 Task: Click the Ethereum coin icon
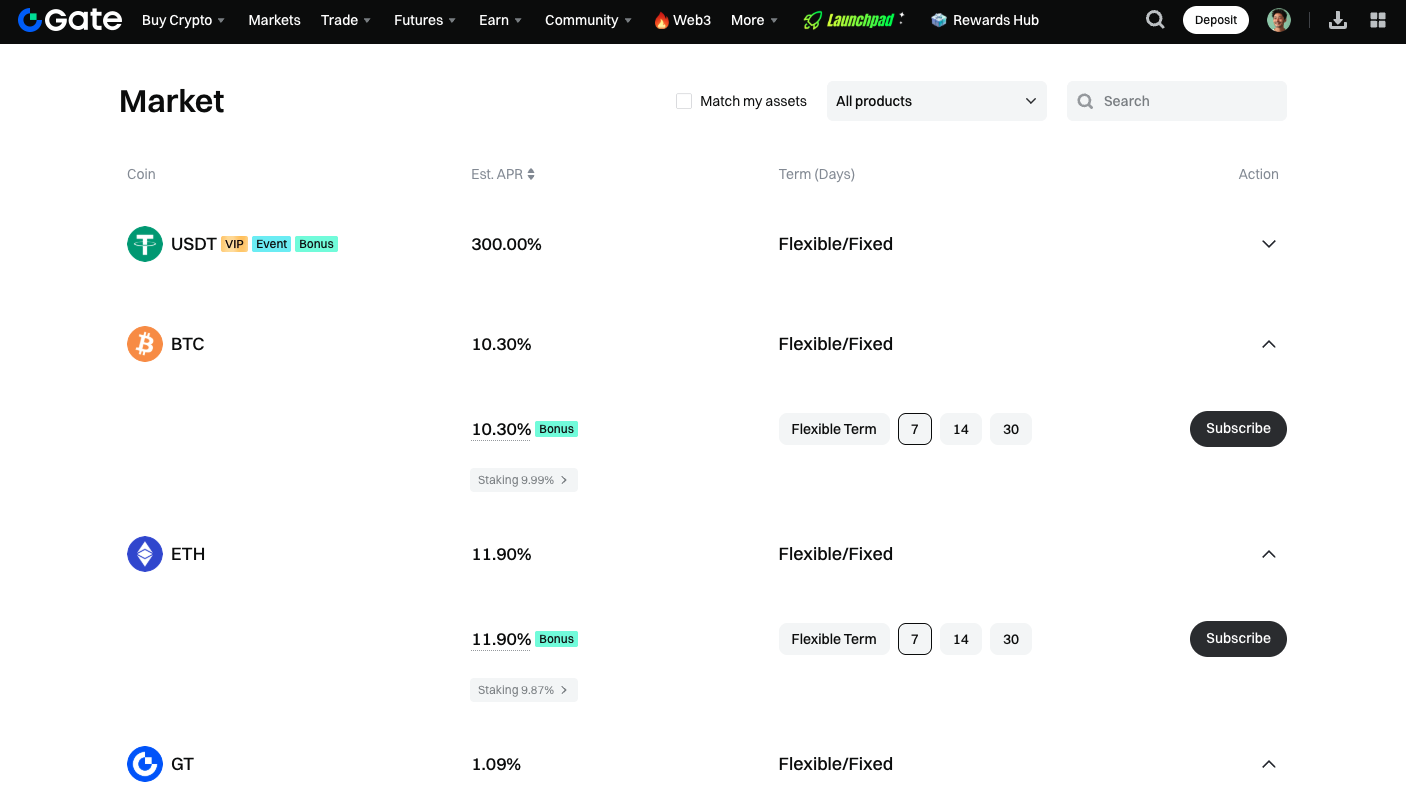[x=145, y=554]
